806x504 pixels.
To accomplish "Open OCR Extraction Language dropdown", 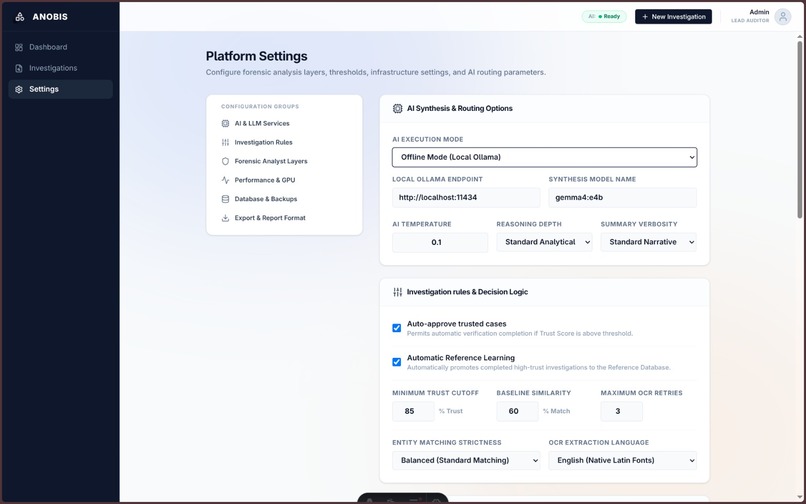I will coord(622,460).
